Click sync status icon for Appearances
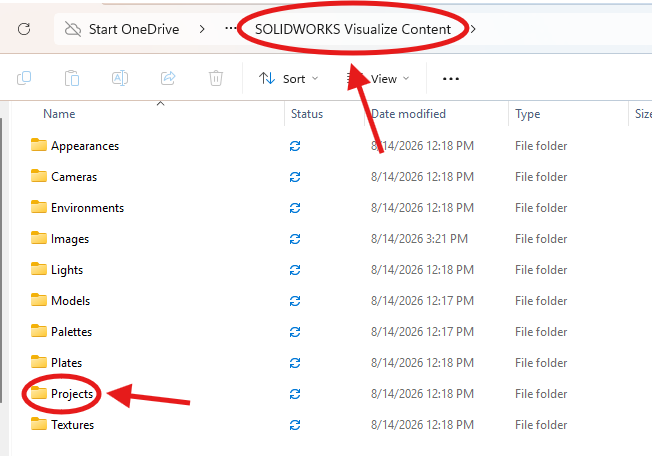652x456 pixels. (295, 146)
